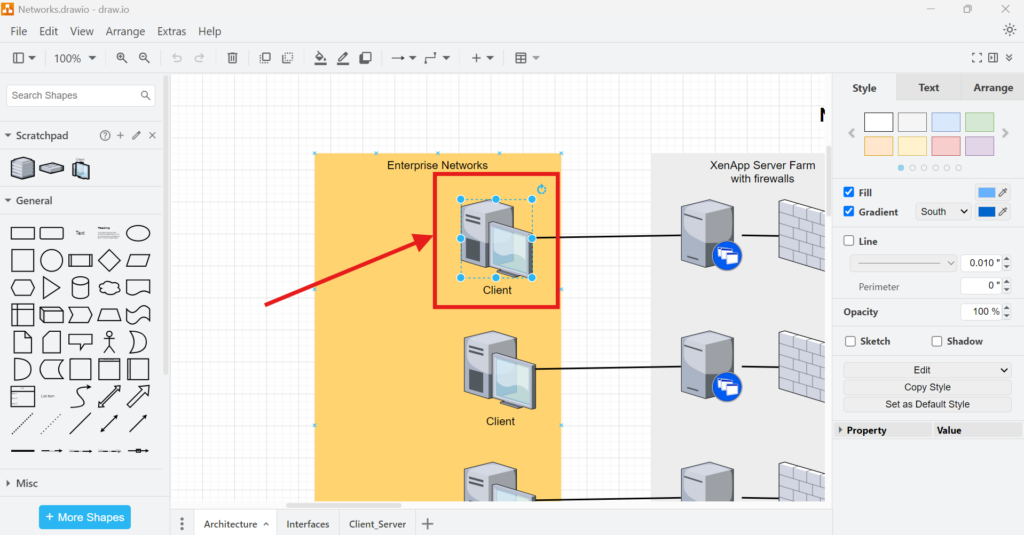The width and height of the screenshot is (1024, 535).
Task: Select the Cylinder shape in General
Action: pos(80,287)
